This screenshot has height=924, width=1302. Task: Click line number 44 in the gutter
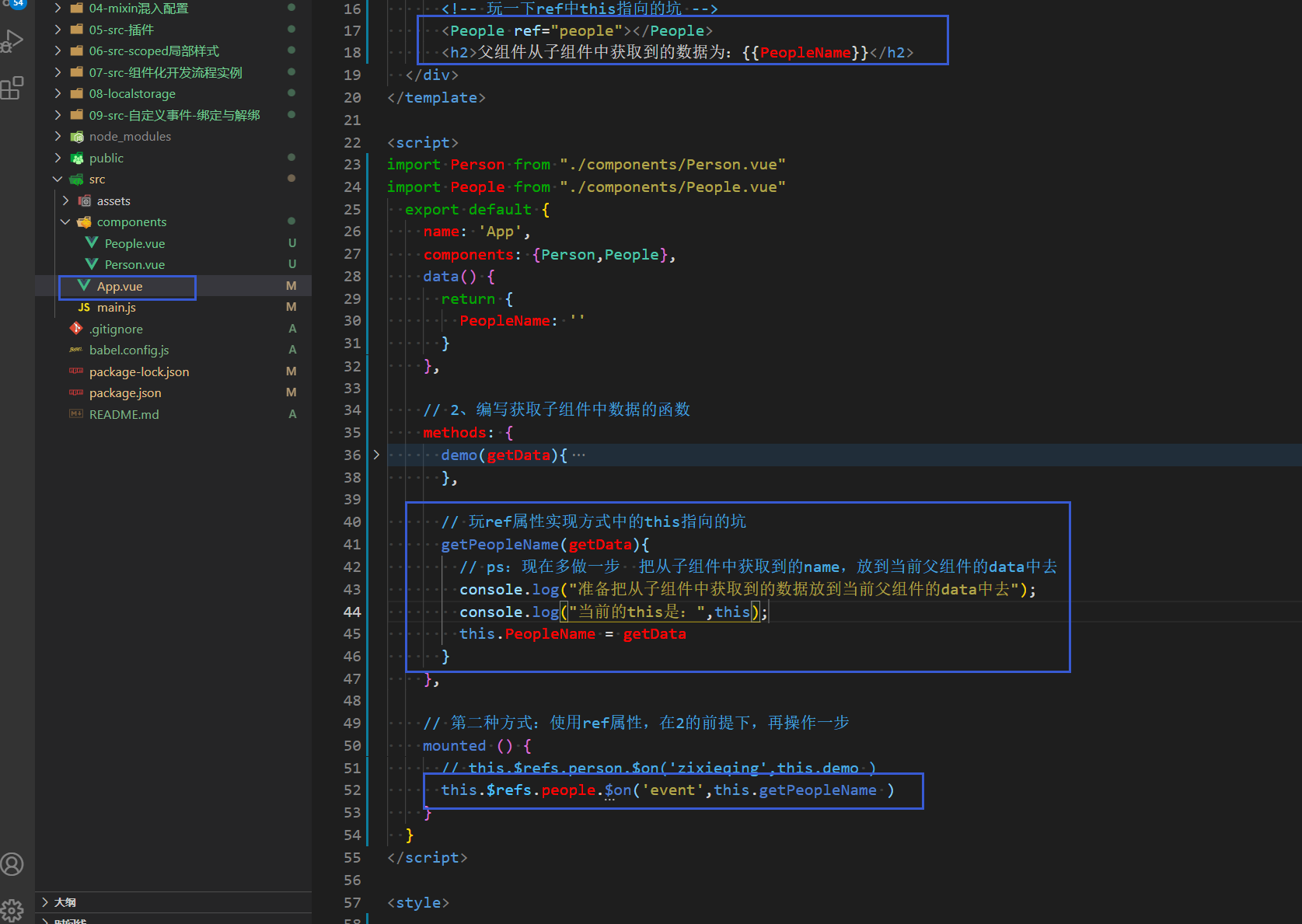tap(352, 612)
